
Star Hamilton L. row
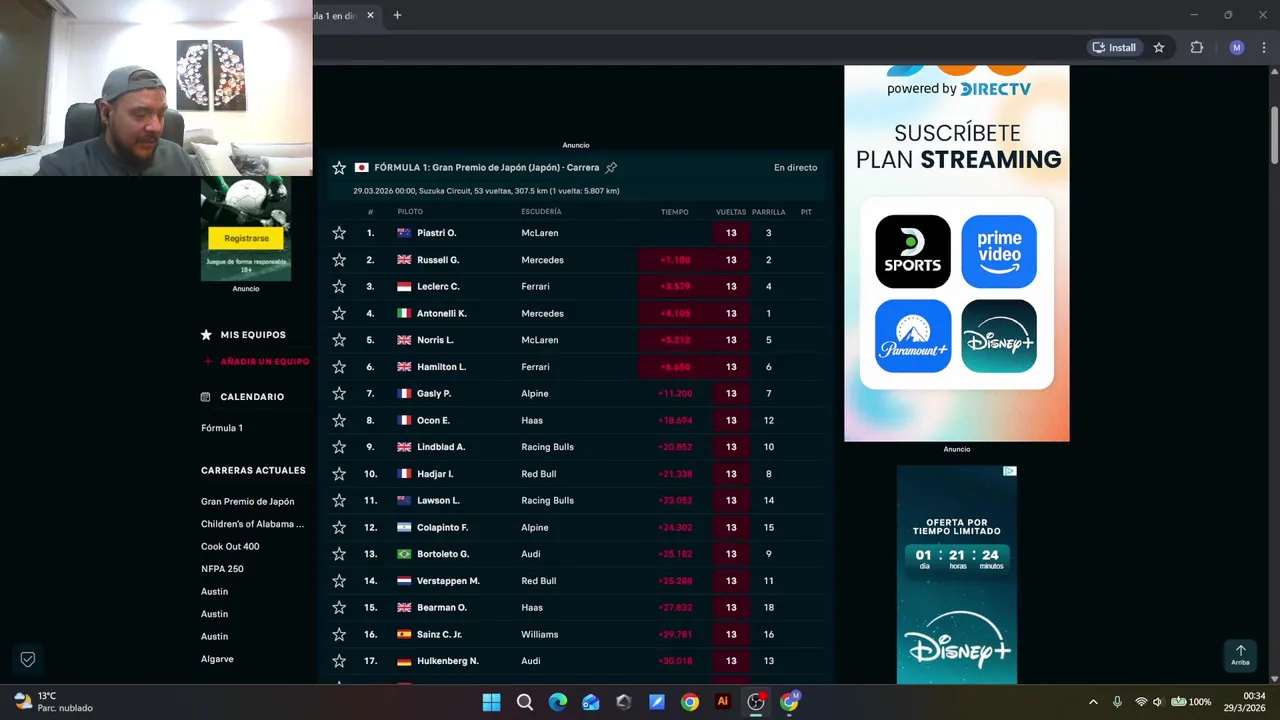coord(339,367)
